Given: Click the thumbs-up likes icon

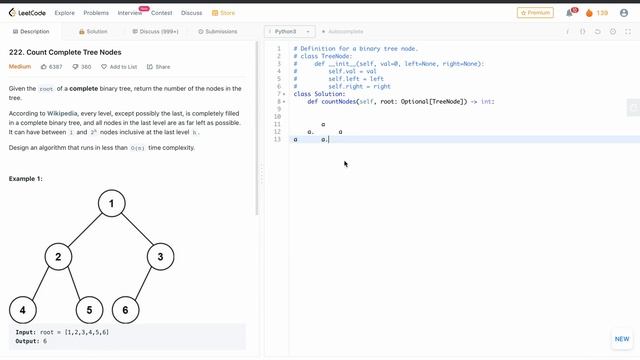Looking at the screenshot, I should click(x=44, y=67).
